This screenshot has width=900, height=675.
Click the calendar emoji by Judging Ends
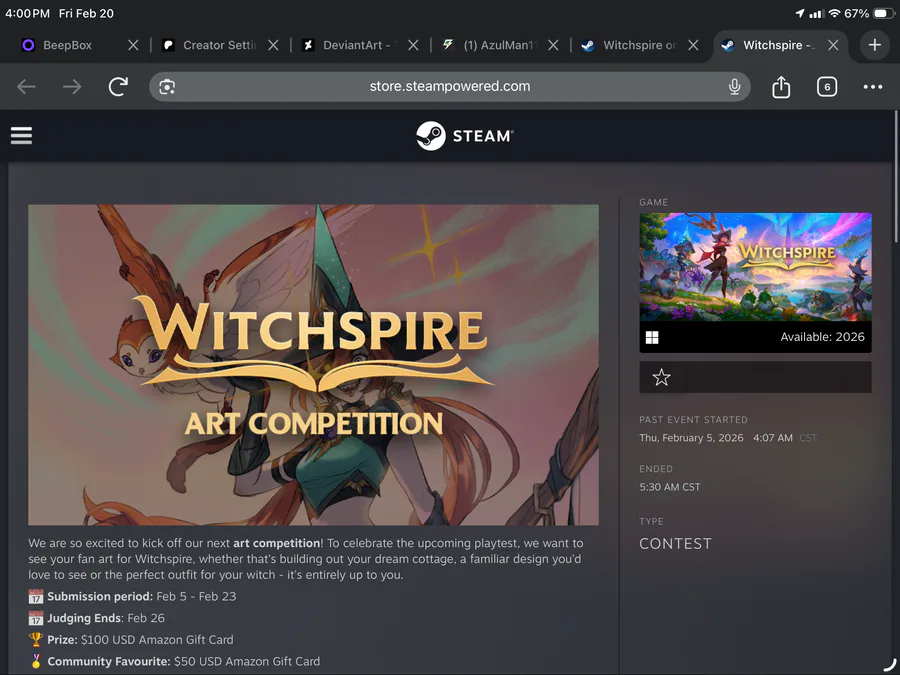pyautogui.click(x=36, y=618)
